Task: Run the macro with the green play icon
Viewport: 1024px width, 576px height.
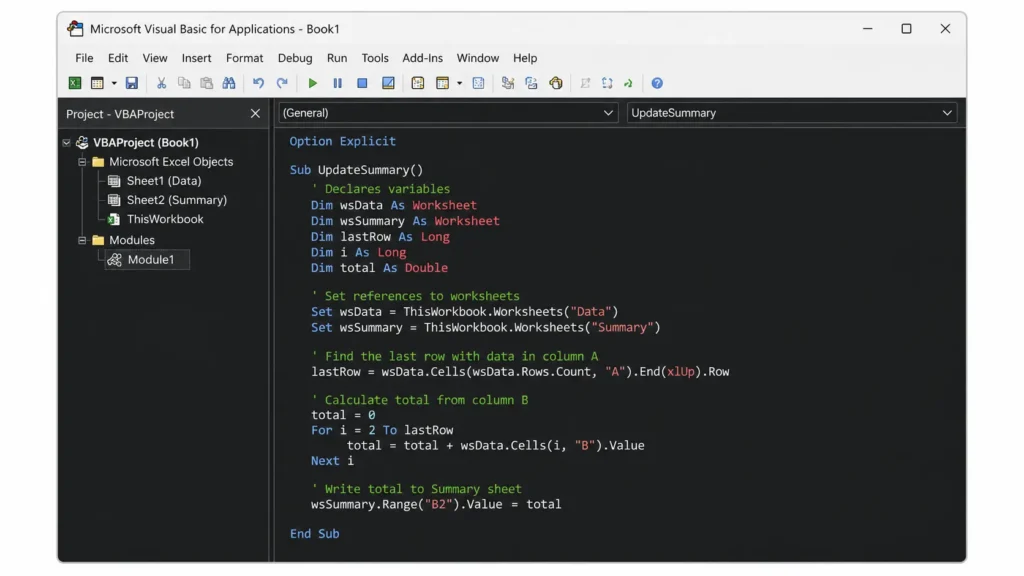Action: (x=313, y=83)
